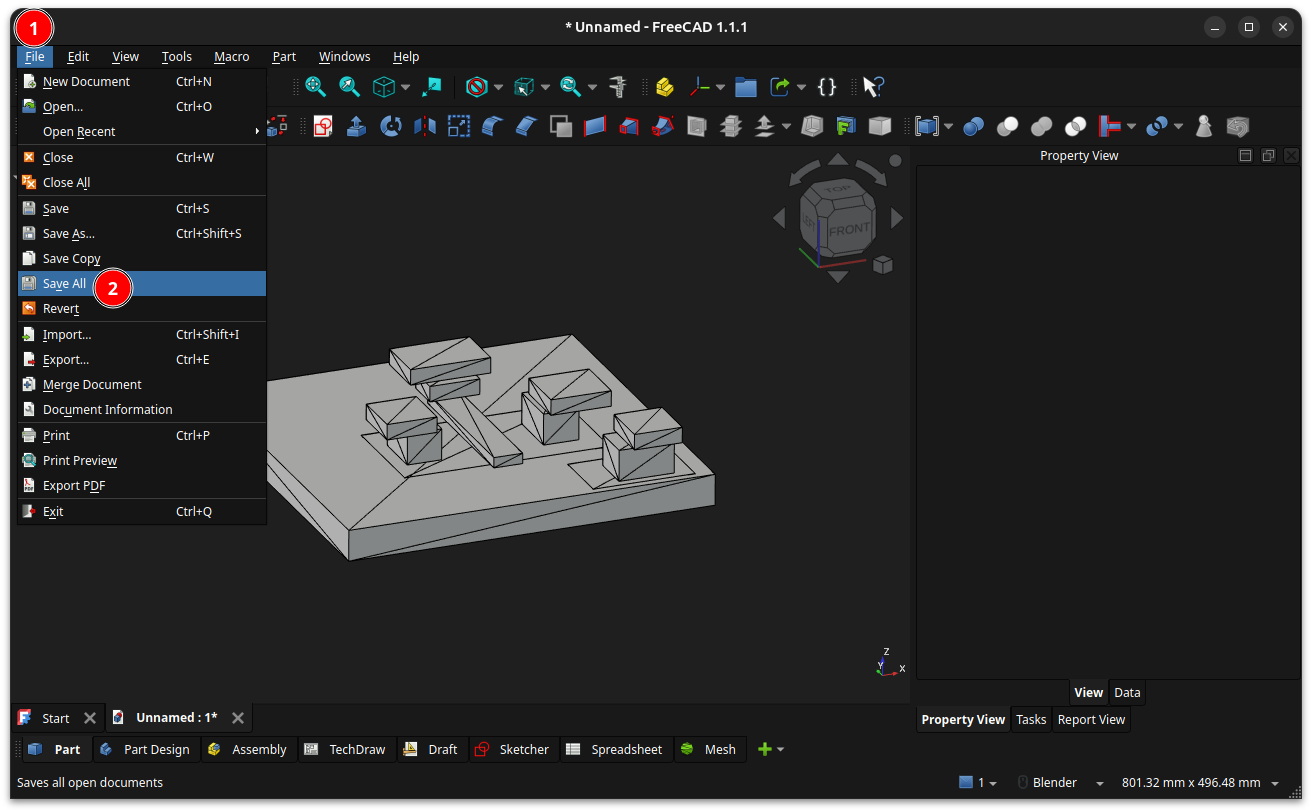Click the FRONT face of navigation cube

point(849,228)
